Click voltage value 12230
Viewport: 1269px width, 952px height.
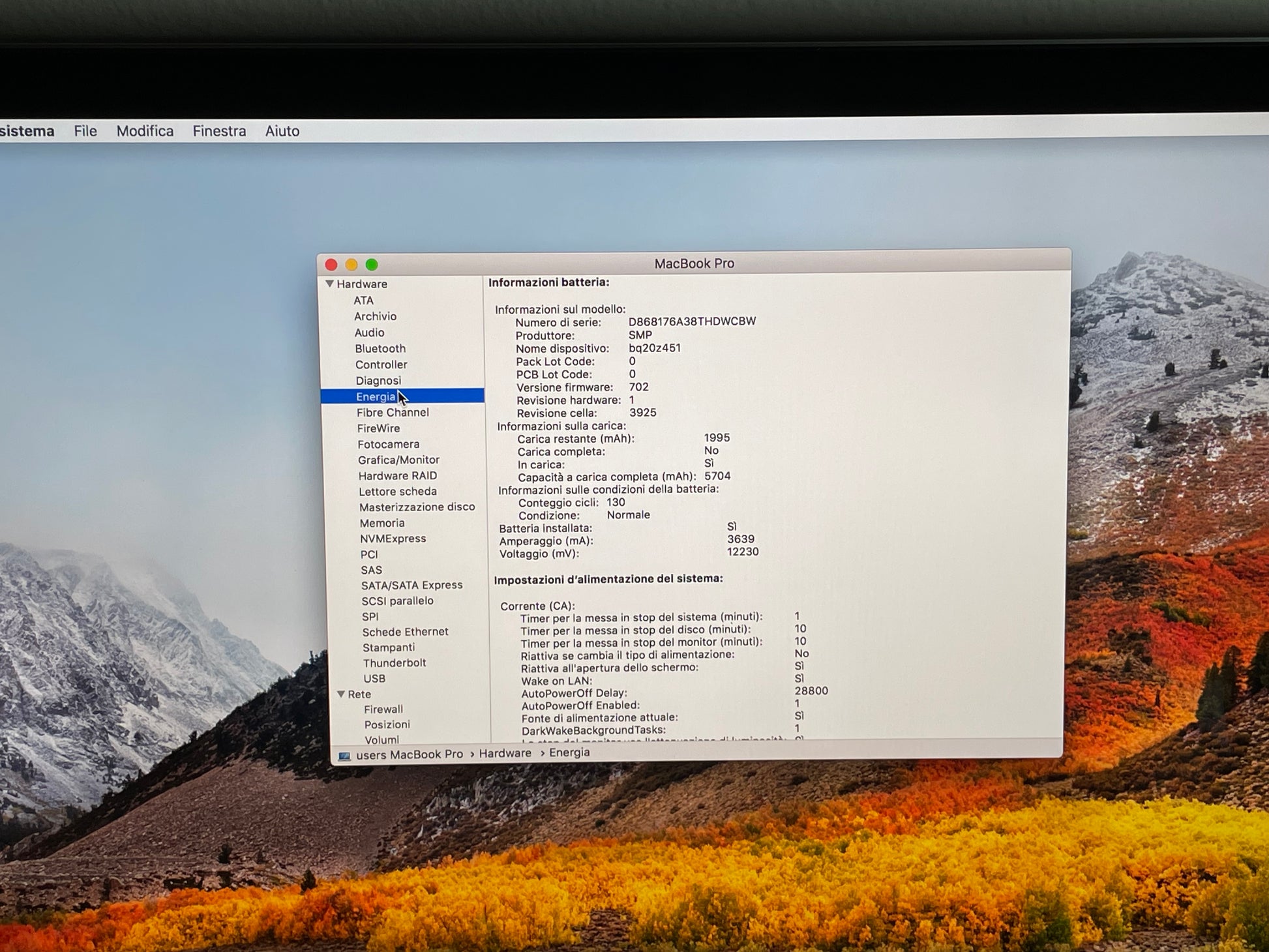(743, 552)
